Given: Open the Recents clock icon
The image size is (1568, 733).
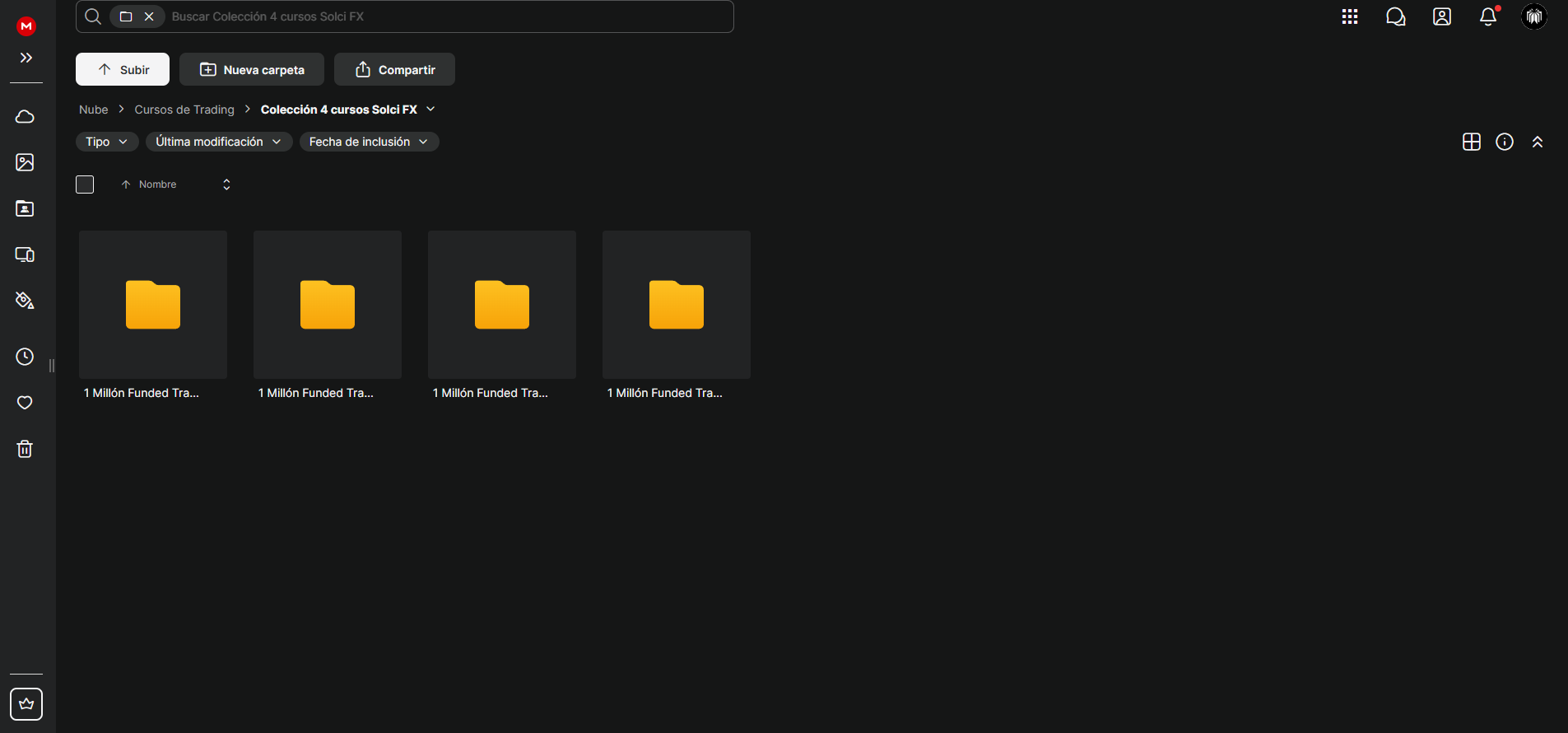Looking at the screenshot, I should [x=25, y=357].
